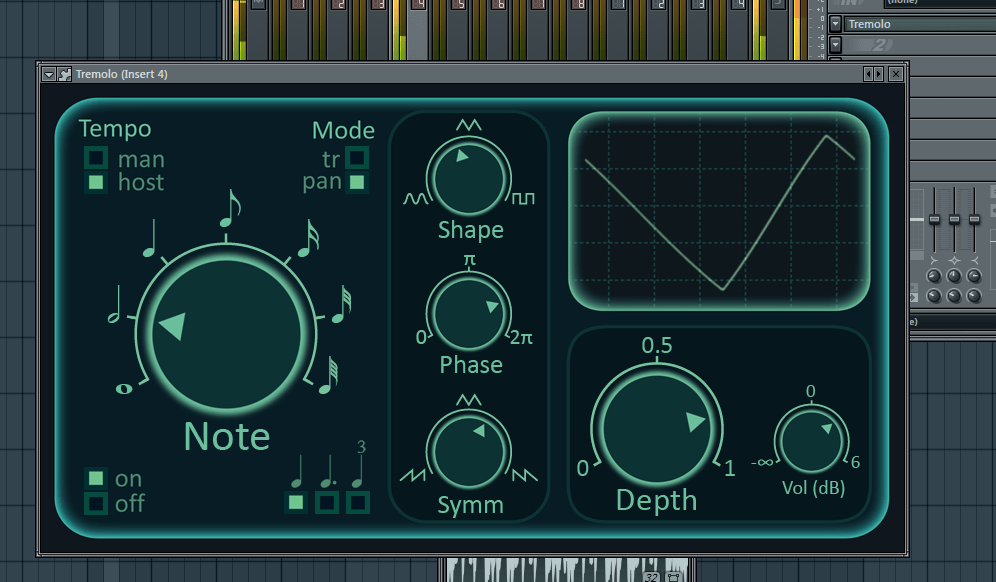The width and height of the screenshot is (996, 582).
Task: Enable the triplet-note checkbox
Action: [358, 503]
